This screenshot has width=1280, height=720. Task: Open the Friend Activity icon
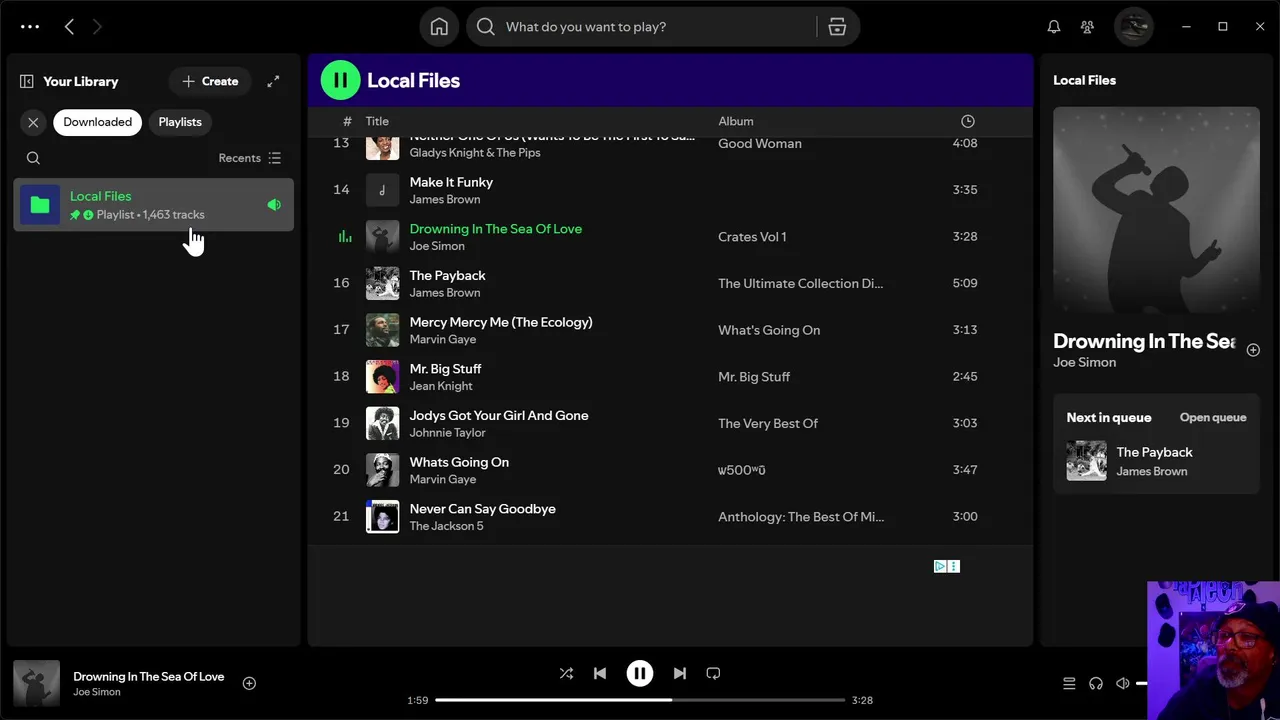(1087, 27)
